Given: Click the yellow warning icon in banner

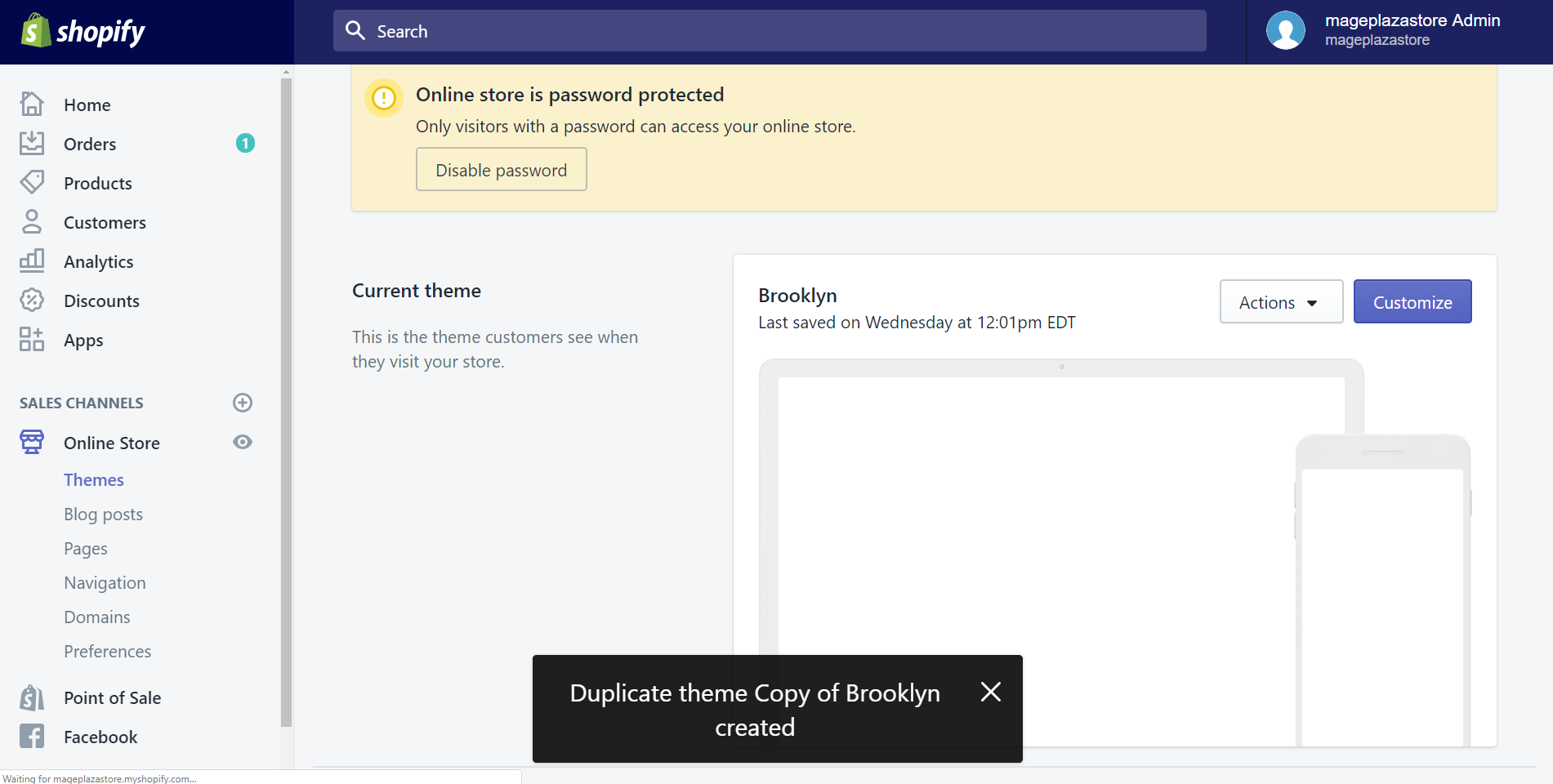Looking at the screenshot, I should (x=383, y=98).
